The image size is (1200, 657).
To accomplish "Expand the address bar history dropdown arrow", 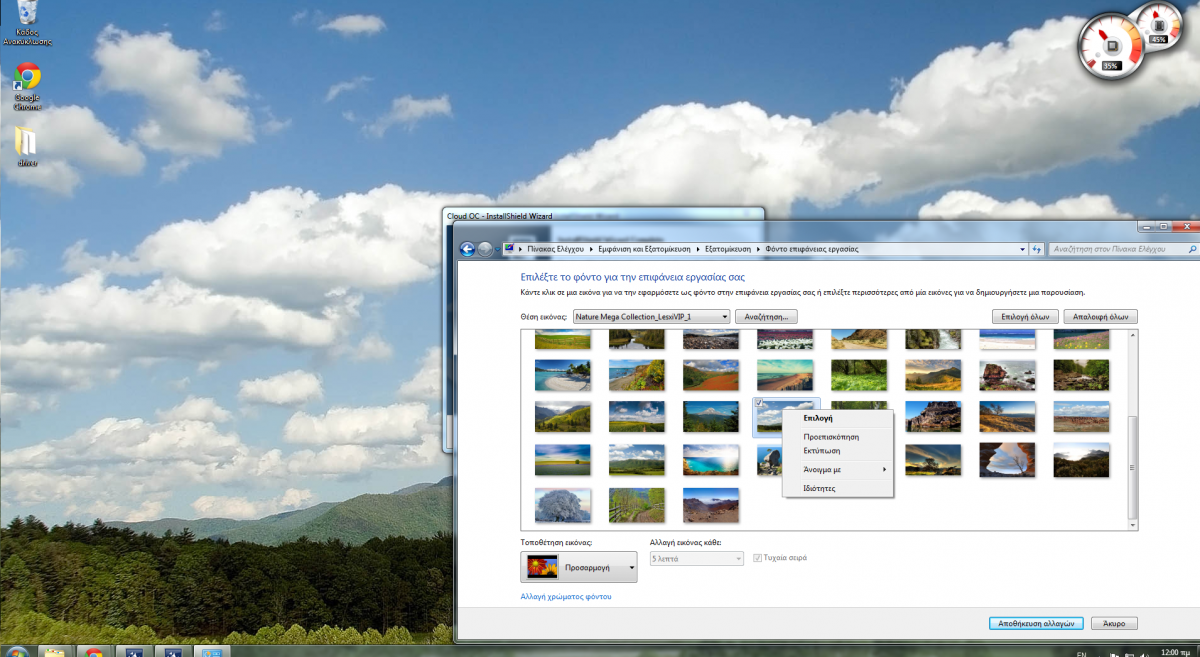I will 1022,249.
